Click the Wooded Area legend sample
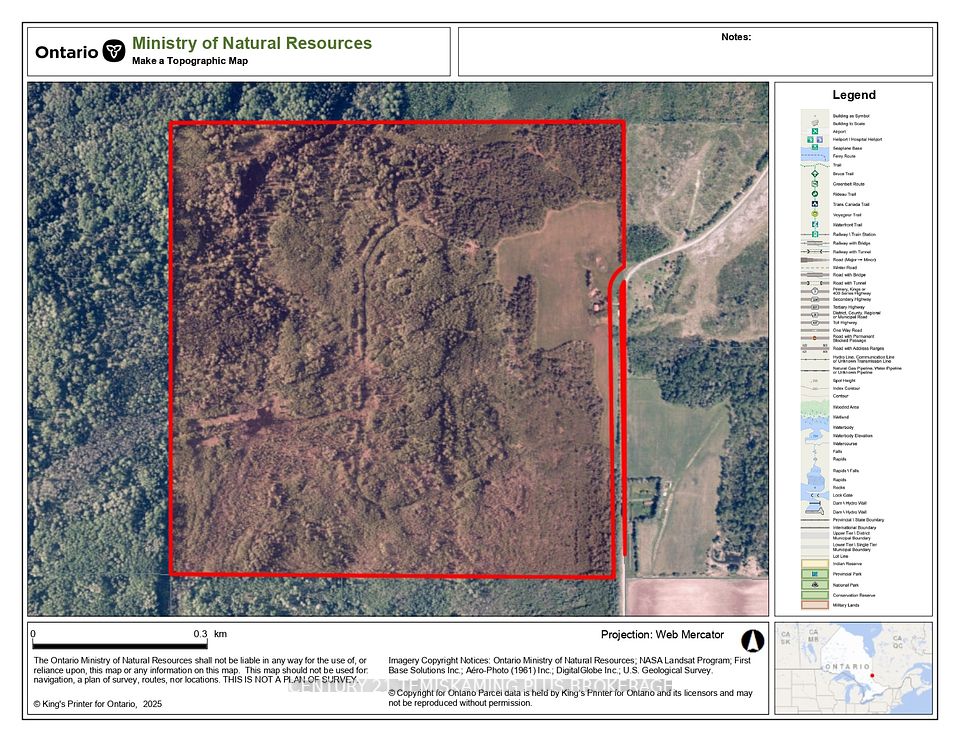The height and width of the screenshot is (742, 960). point(815,407)
